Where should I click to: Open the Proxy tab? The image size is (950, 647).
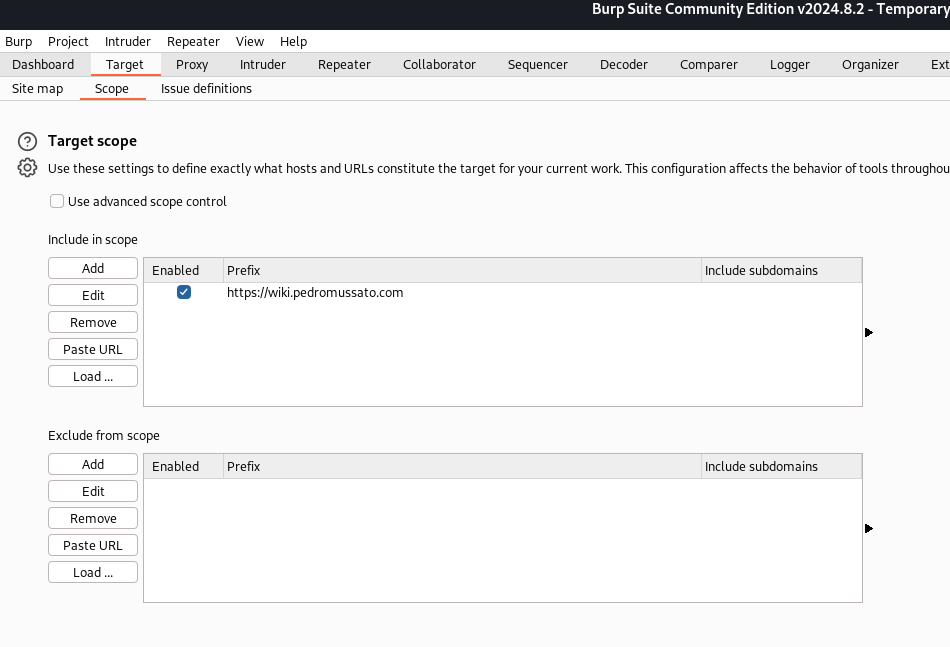tap(192, 65)
